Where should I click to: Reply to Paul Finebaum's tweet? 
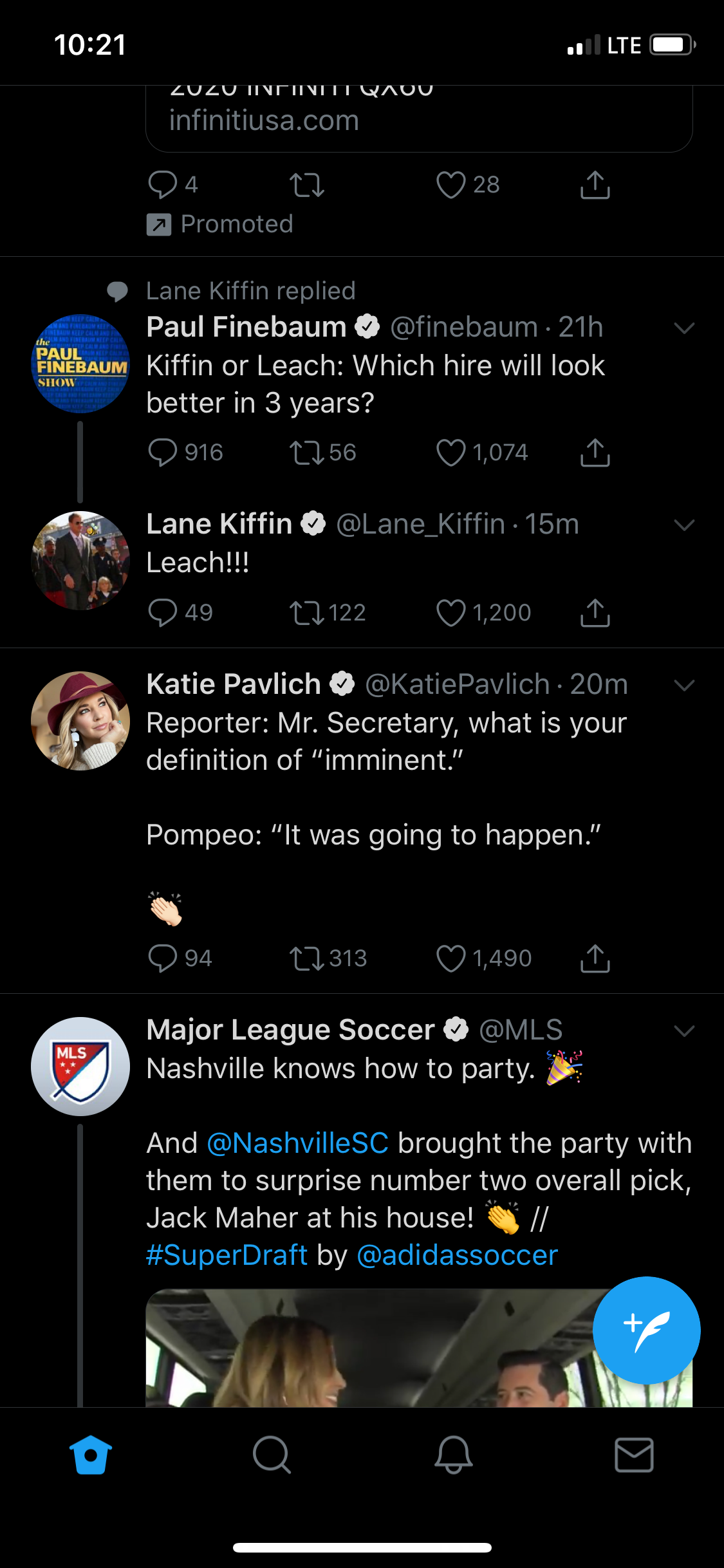(162, 453)
